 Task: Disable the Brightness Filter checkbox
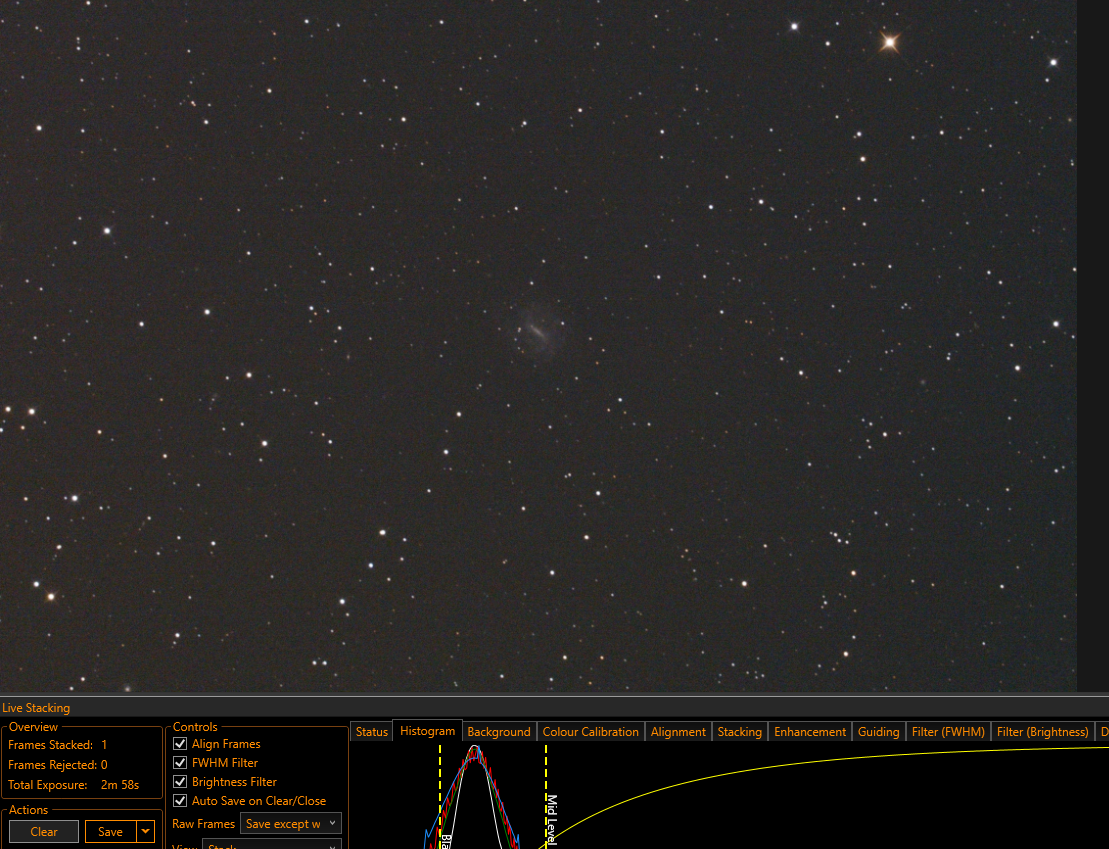coord(180,782)
